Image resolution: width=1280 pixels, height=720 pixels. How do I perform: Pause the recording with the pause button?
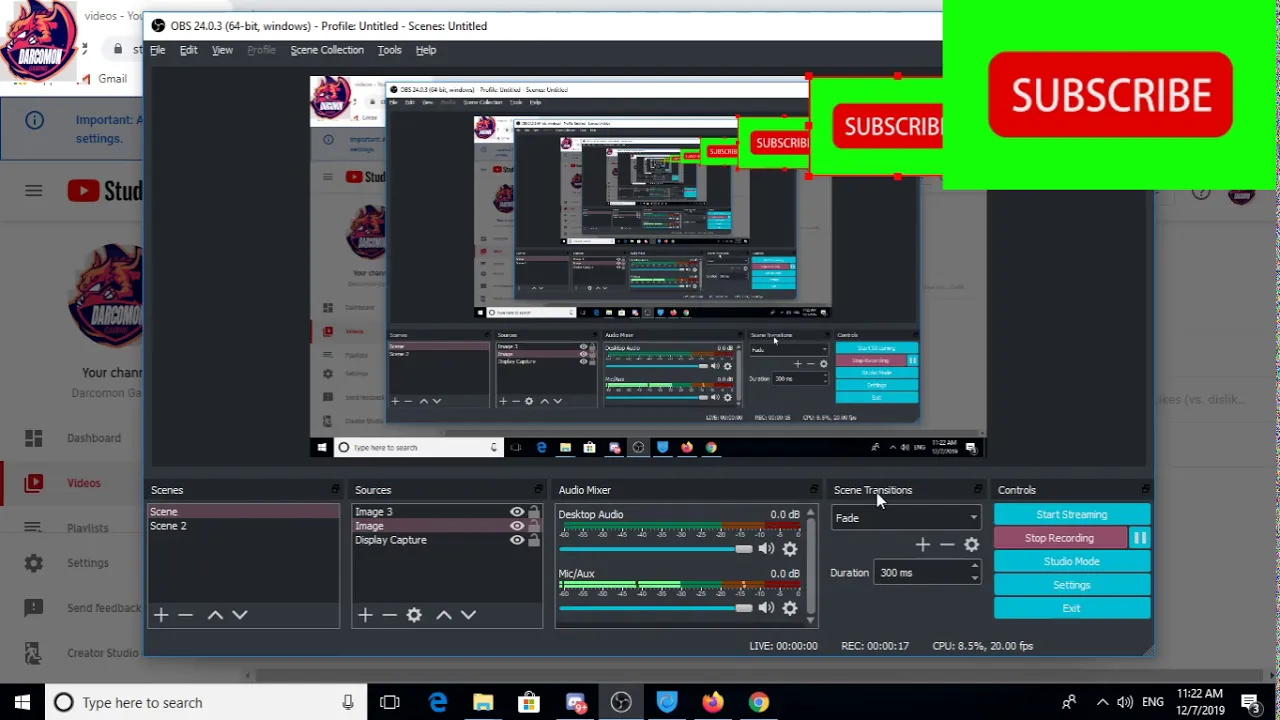click(x=1139, y=538)
